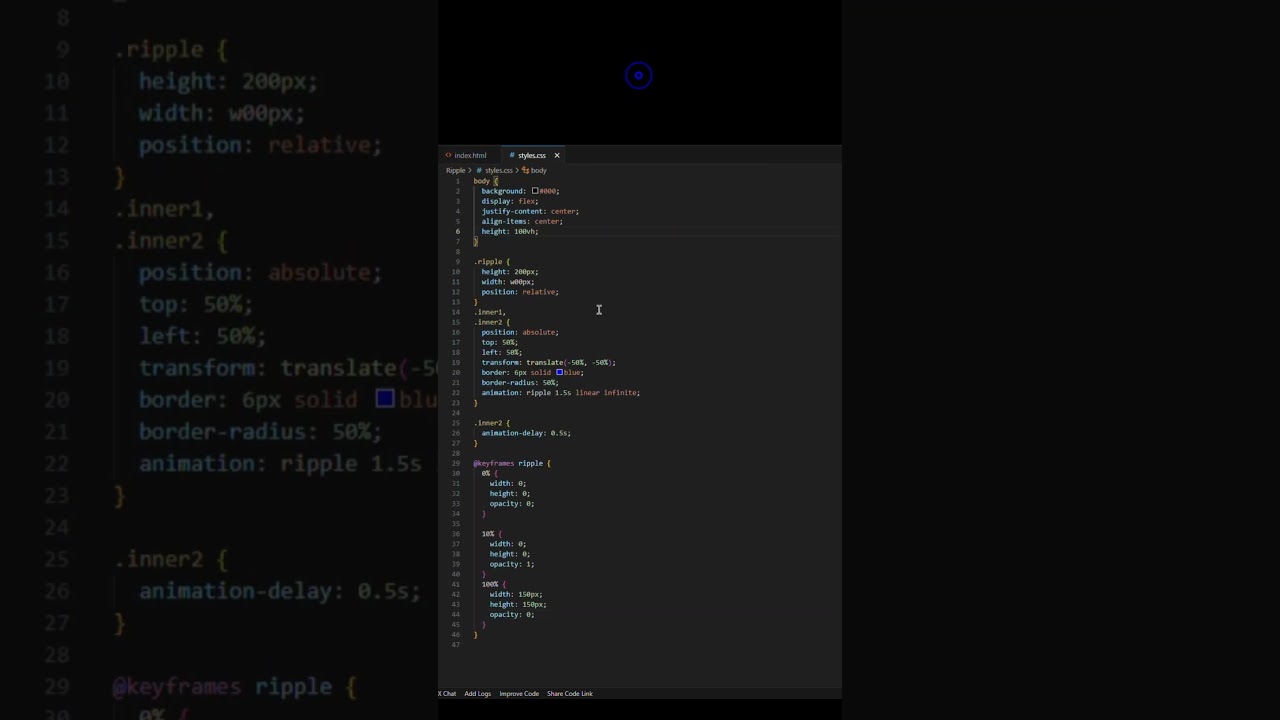Open the Ripple folder breadcrumb
The image size is (1280, 720).
pos(455,170)
